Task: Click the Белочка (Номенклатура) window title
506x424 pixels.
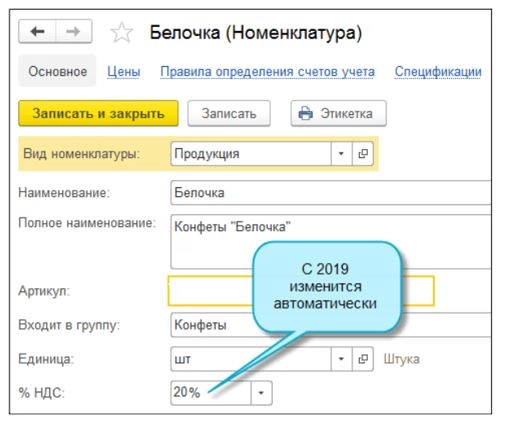Action: pos(255,33)
